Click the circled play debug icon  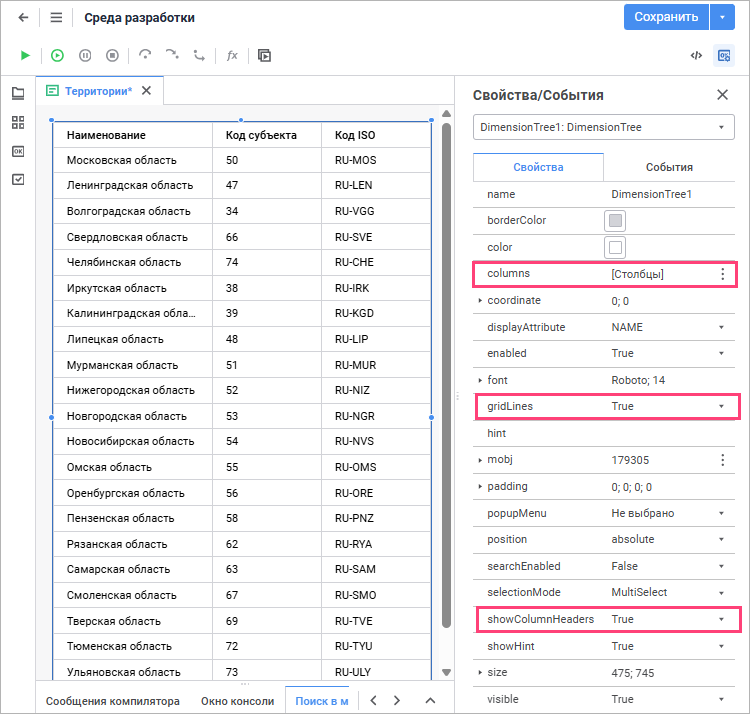click(57, 55)
